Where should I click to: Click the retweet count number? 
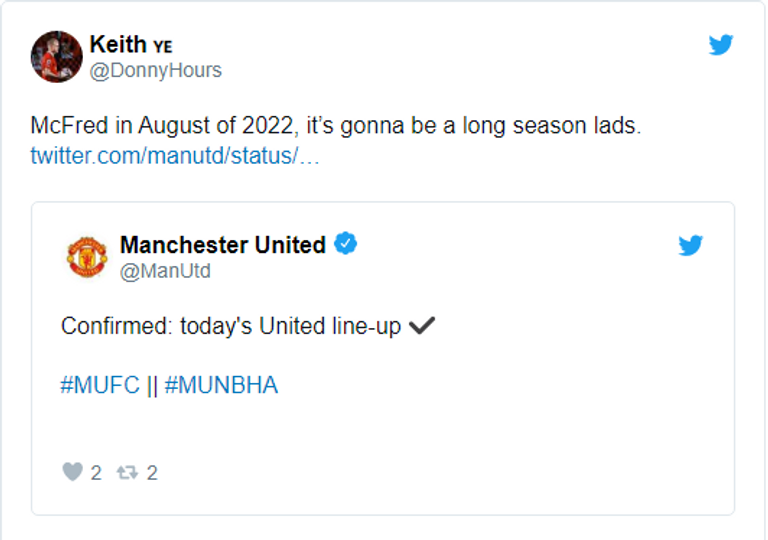pos(152,473)
